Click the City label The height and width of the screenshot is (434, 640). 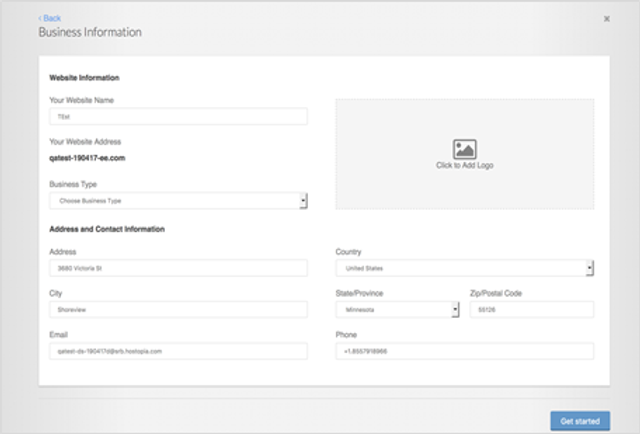coord(56,293)
